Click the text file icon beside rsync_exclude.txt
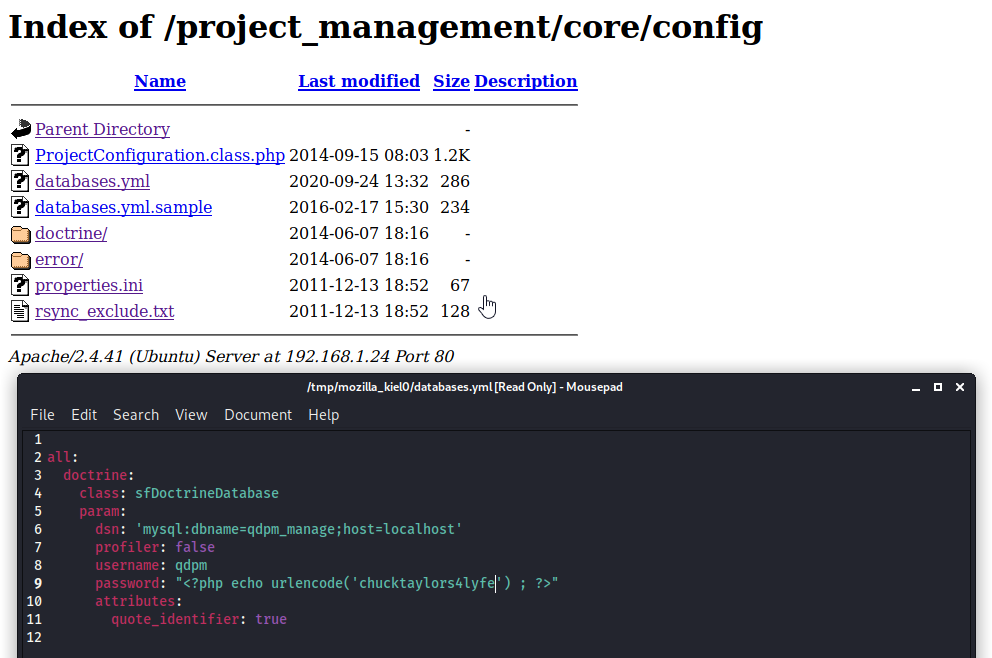 pos(20,311)
